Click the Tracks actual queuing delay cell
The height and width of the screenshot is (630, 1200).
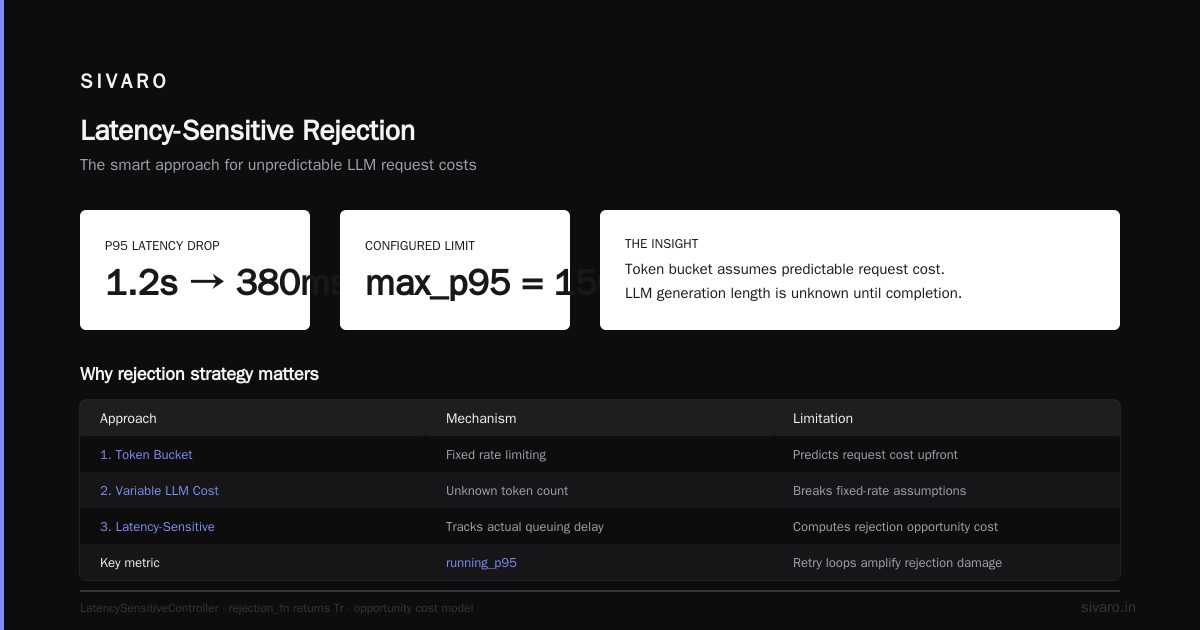pyautogui.click(x=525, y=526)
